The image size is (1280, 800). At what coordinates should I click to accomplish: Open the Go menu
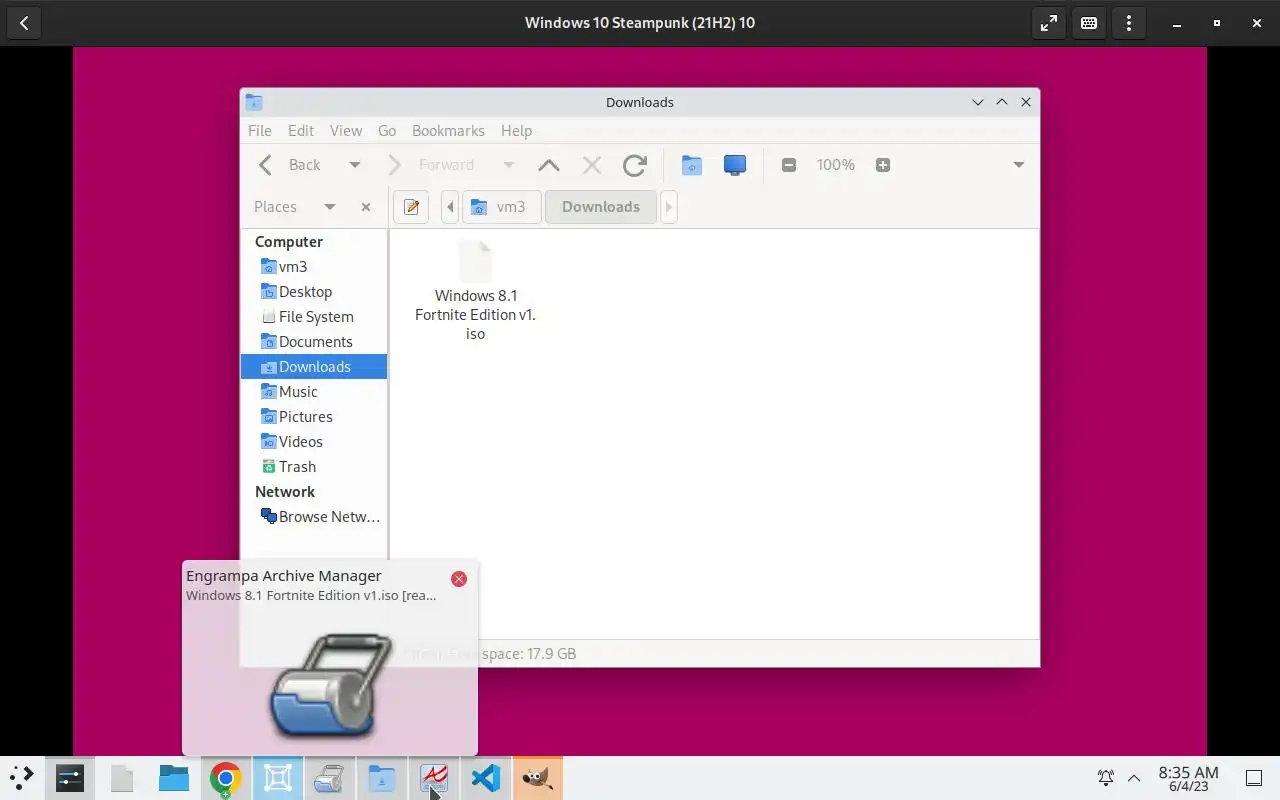[387, 131]
